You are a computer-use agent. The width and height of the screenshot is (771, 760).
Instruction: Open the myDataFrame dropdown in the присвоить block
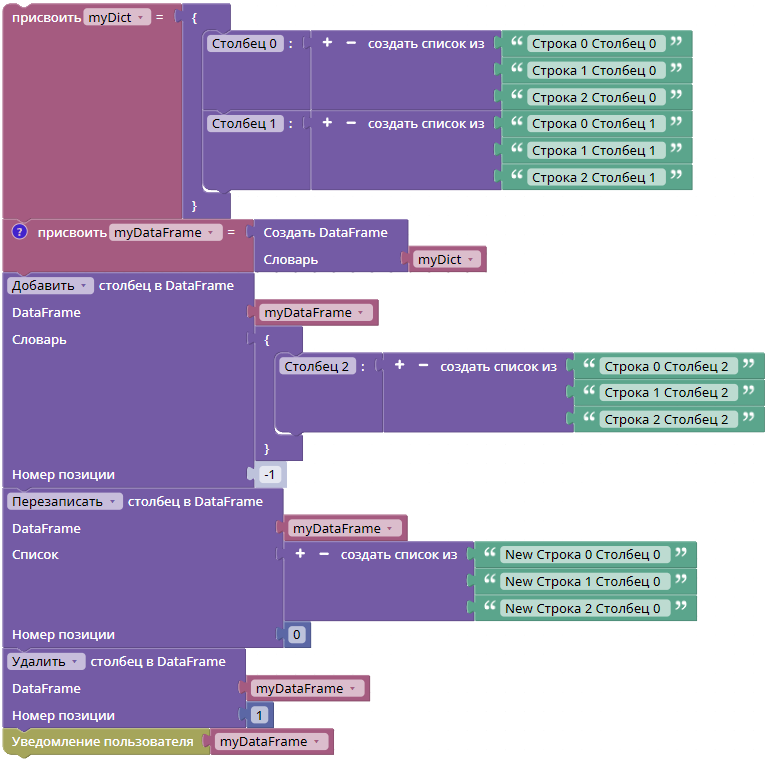click(165, 233)
